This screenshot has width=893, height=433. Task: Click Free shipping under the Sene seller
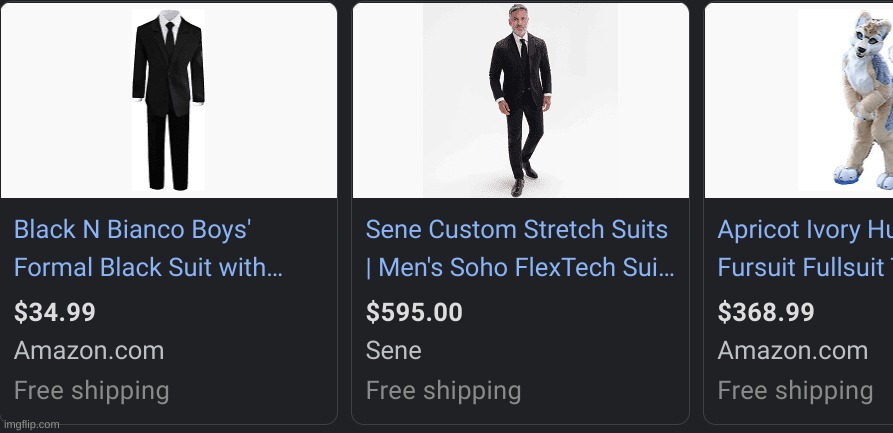click(x=443, y=390)
